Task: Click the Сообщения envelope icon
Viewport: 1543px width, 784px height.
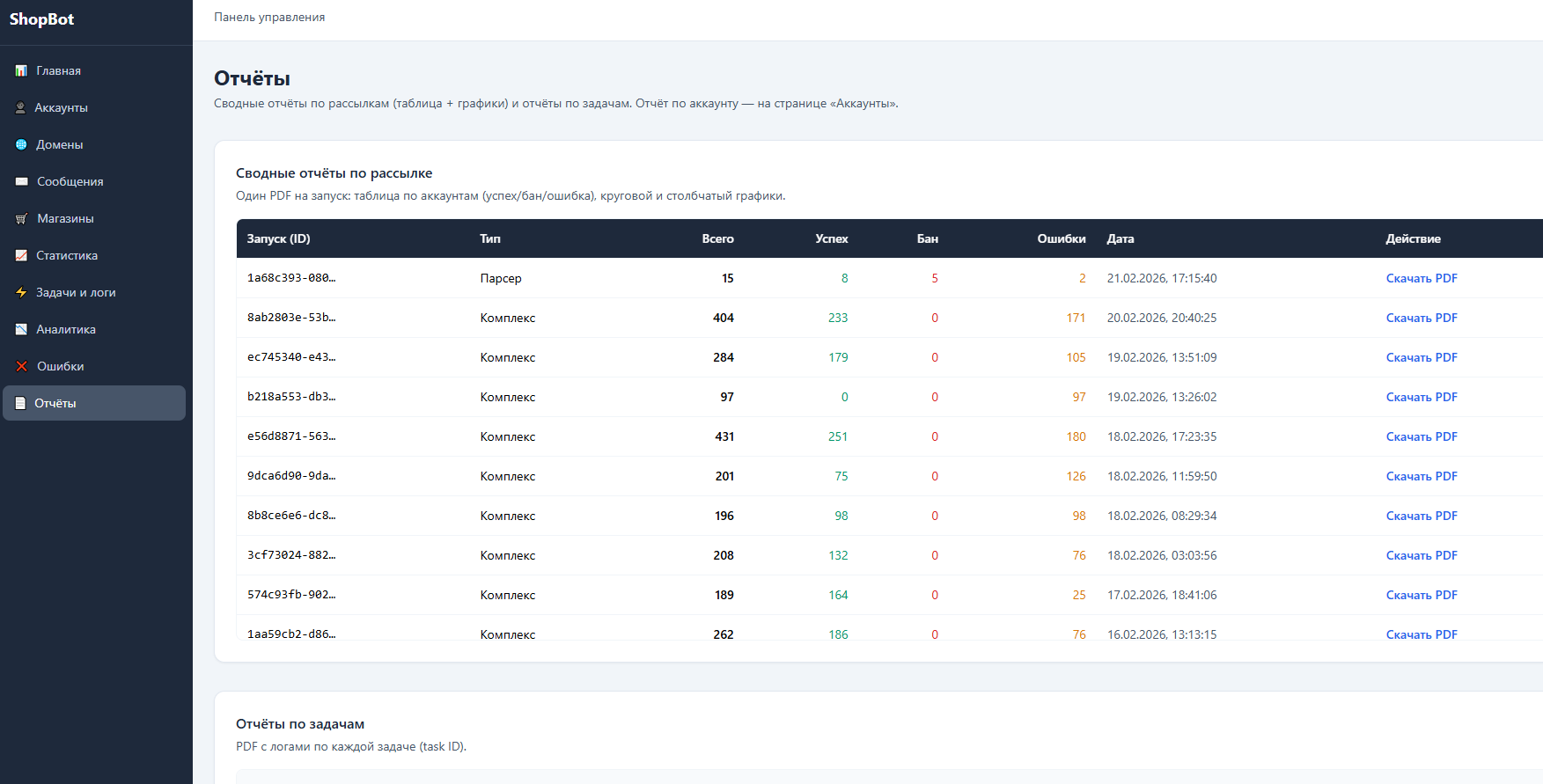Action: [x=21, y=181]
